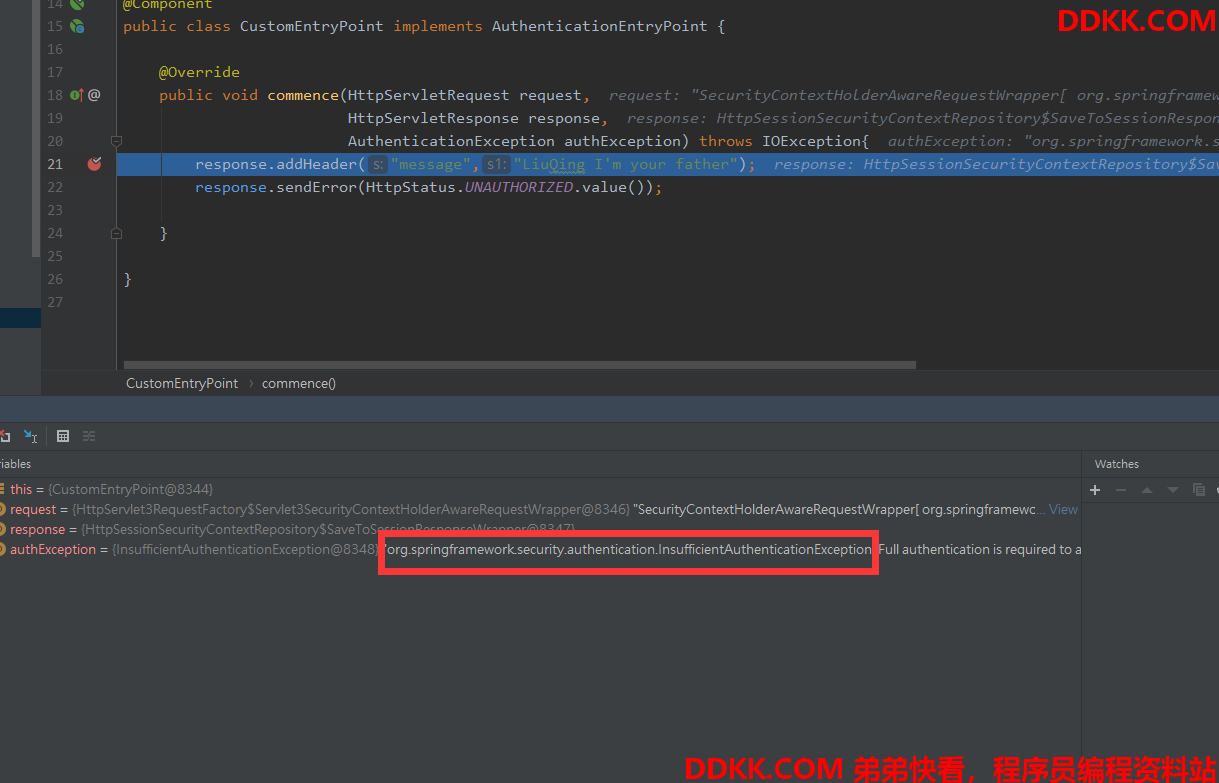
Task: Click the 'CustomEntryPoint' class name on line 15
Action: point(311,26)
